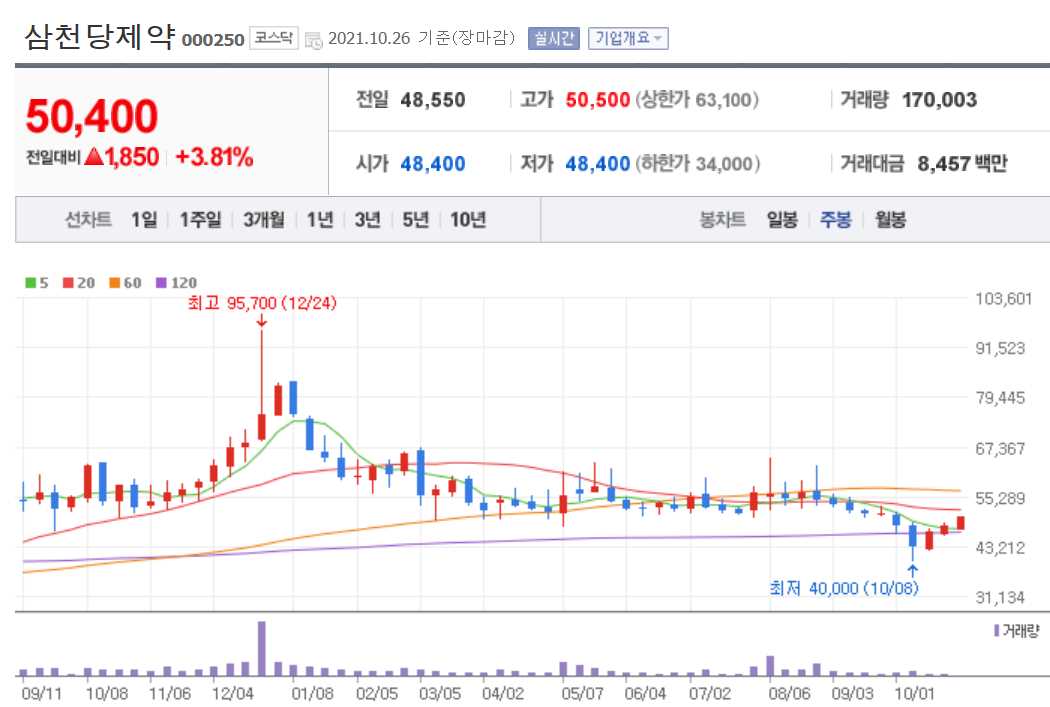The width and height of the screenshot is (1050, 707).
Task: Select the 10년 line chart tab
Action: [x=467, y=220]
